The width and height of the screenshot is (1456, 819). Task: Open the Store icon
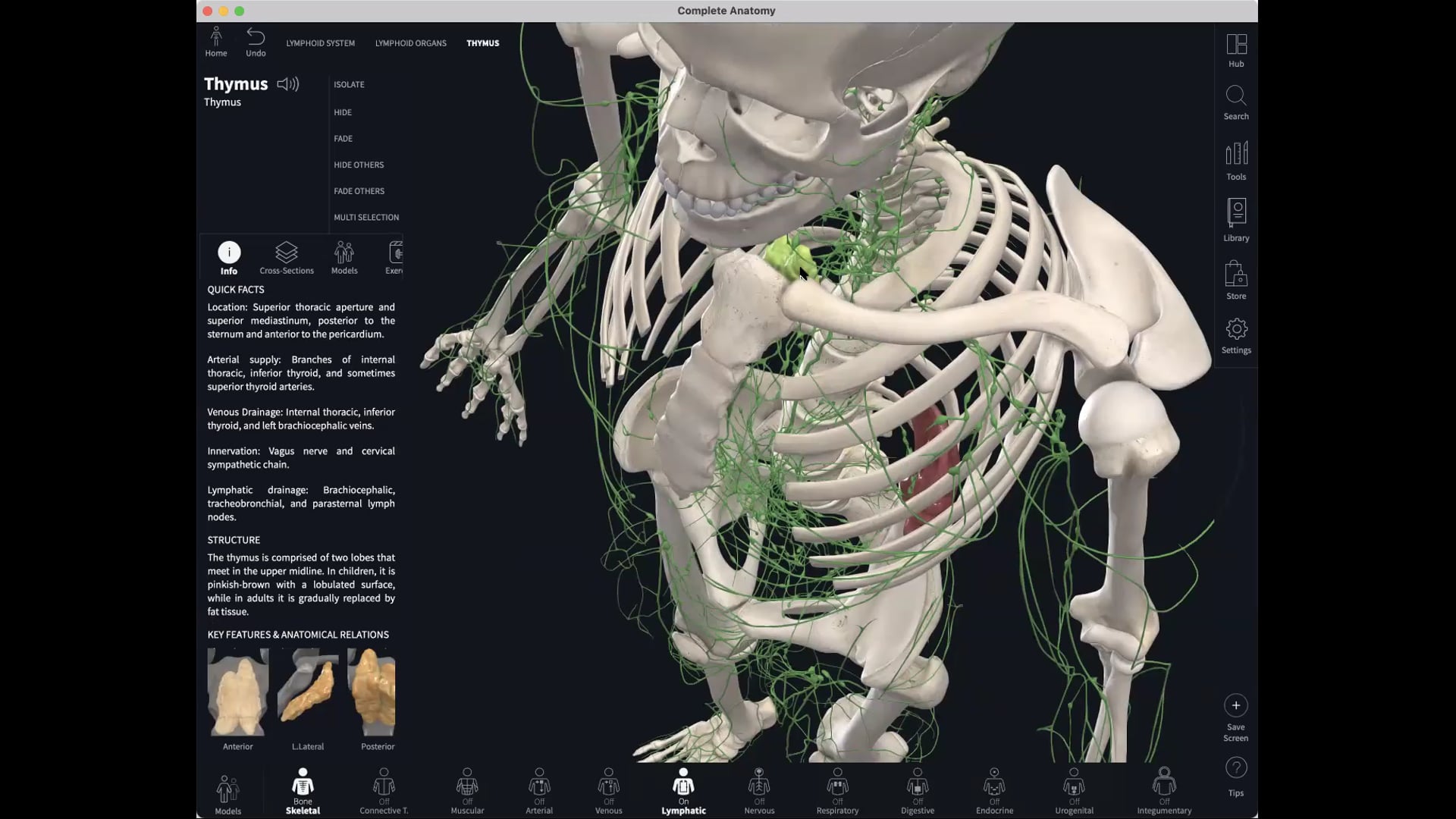[x=1236, y=274]
